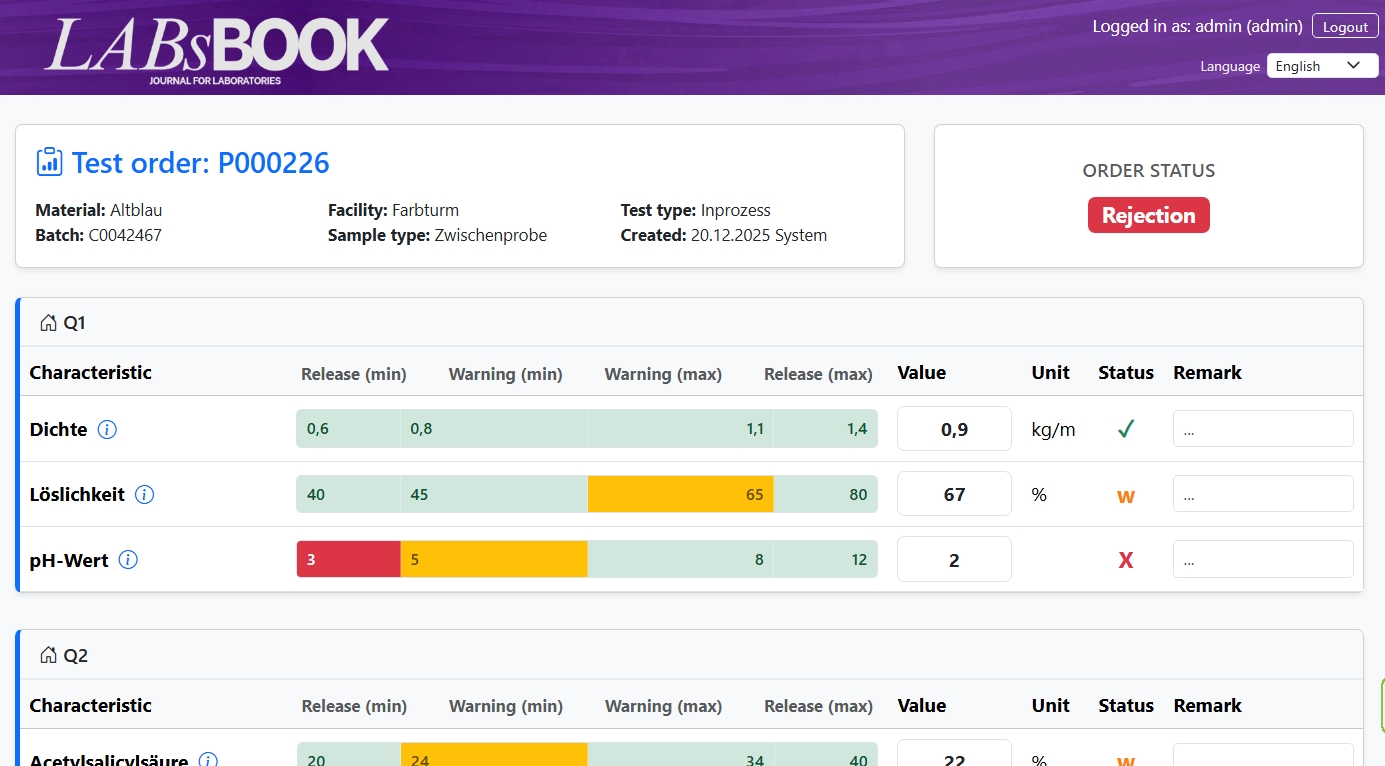The height and width of the screenshot is (766, 1385).
Task: Log out using the Logout button
Action: tap(1345, 27)
